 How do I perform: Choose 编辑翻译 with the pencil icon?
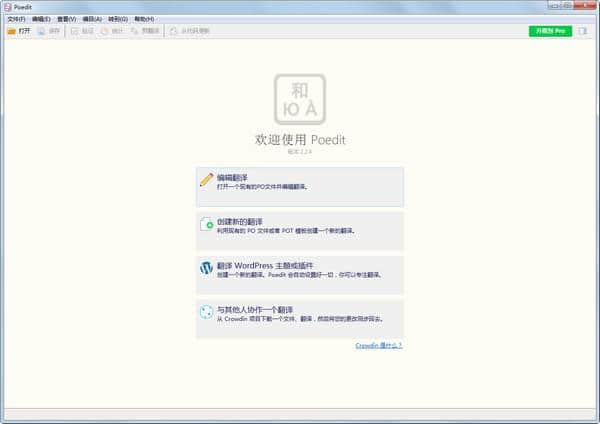300,187
